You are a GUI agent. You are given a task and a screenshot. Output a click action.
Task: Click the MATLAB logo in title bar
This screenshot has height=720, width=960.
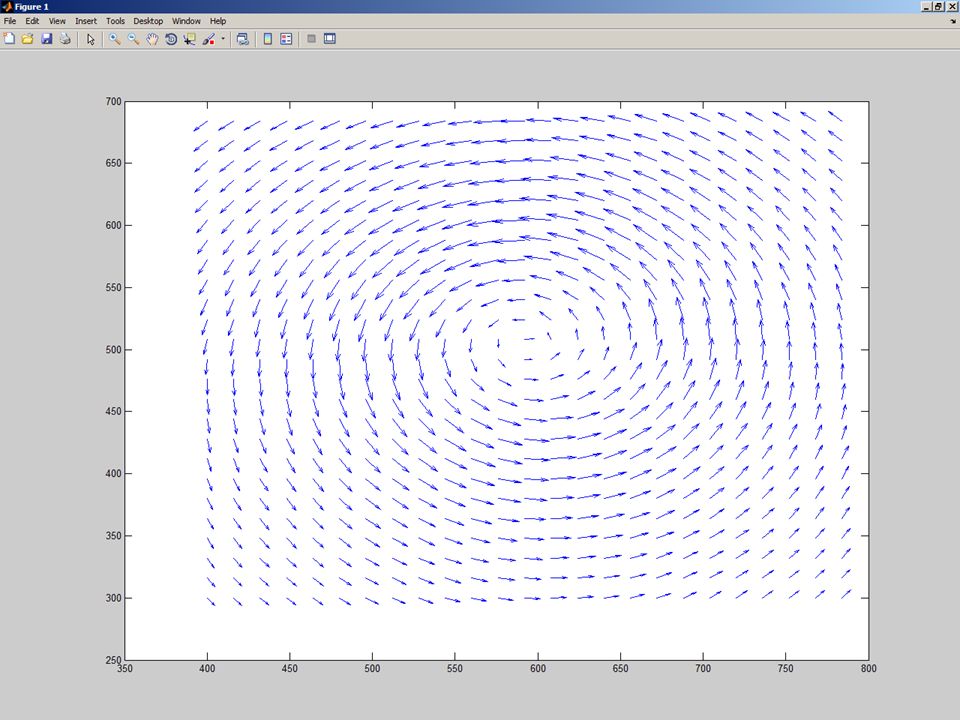pyautogui.click(x=7, y=7)
